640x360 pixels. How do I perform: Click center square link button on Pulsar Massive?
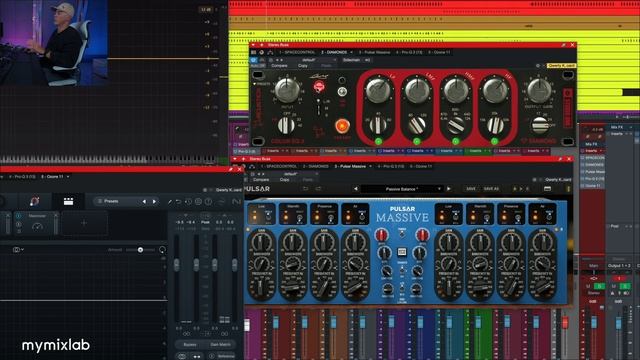click(402, 251)
